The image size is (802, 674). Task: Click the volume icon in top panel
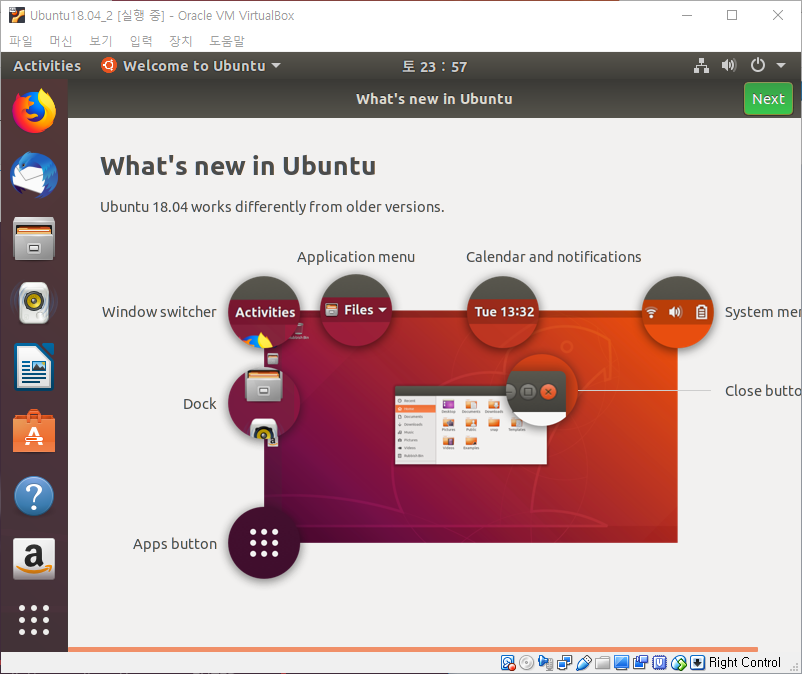tap(729, 65)
